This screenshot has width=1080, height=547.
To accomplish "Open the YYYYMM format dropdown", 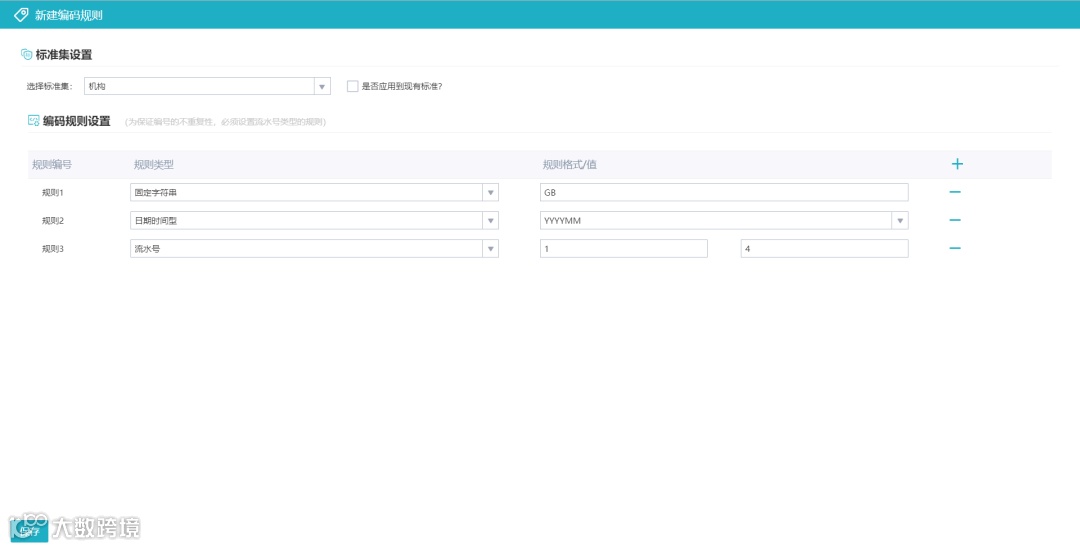I will tap(900, 220).
